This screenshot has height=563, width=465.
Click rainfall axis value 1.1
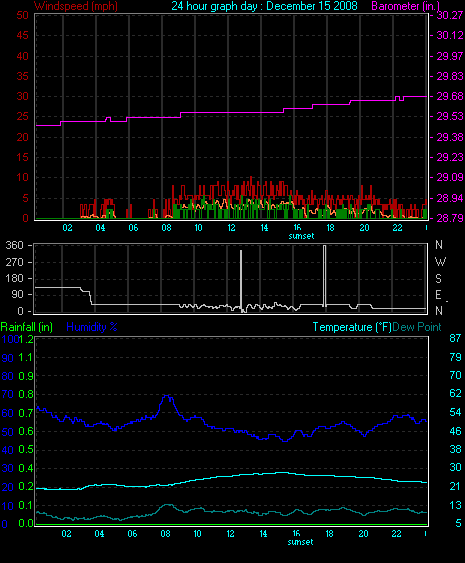point(26,357)
